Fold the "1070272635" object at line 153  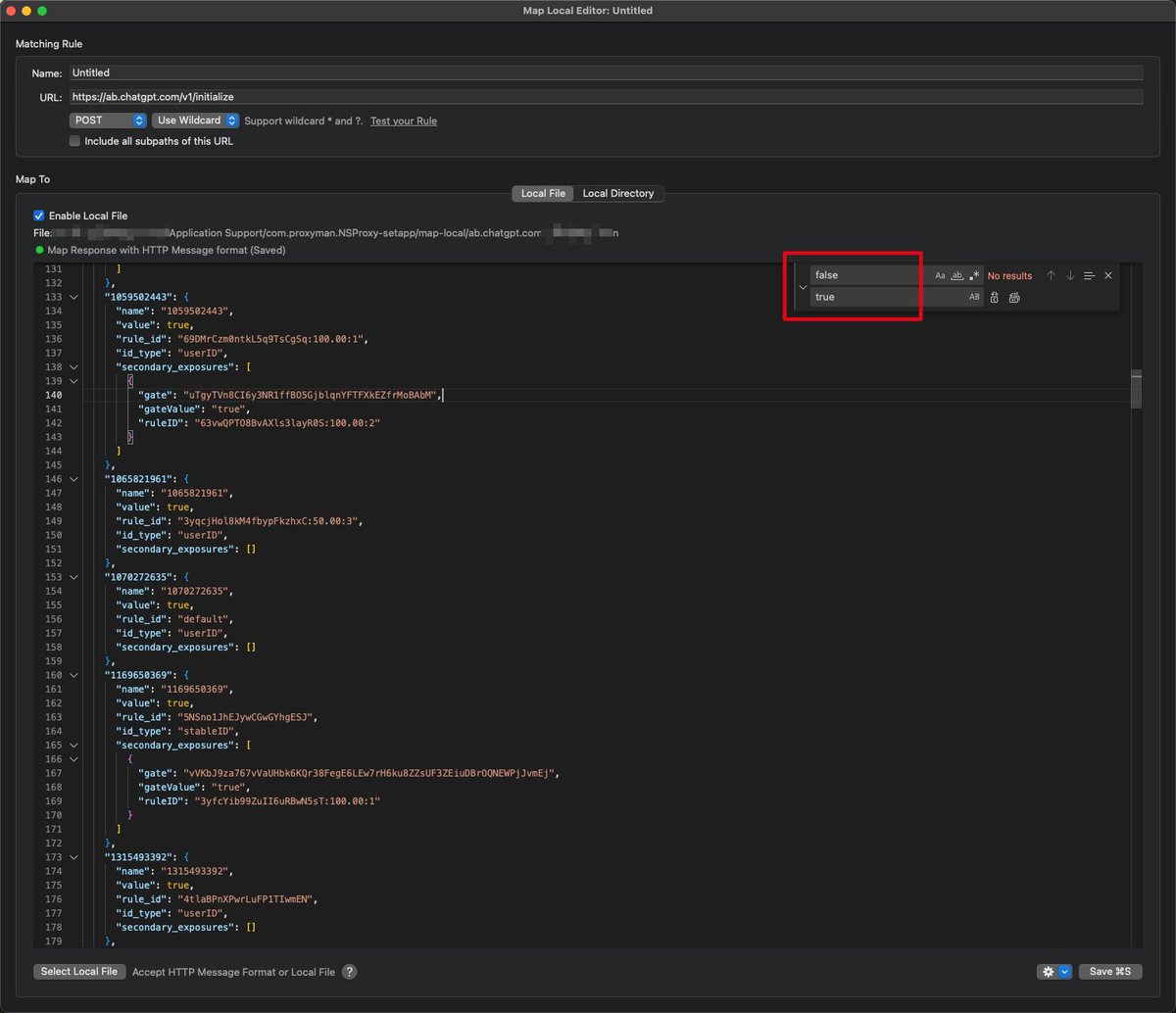click(x=73, y=577)
